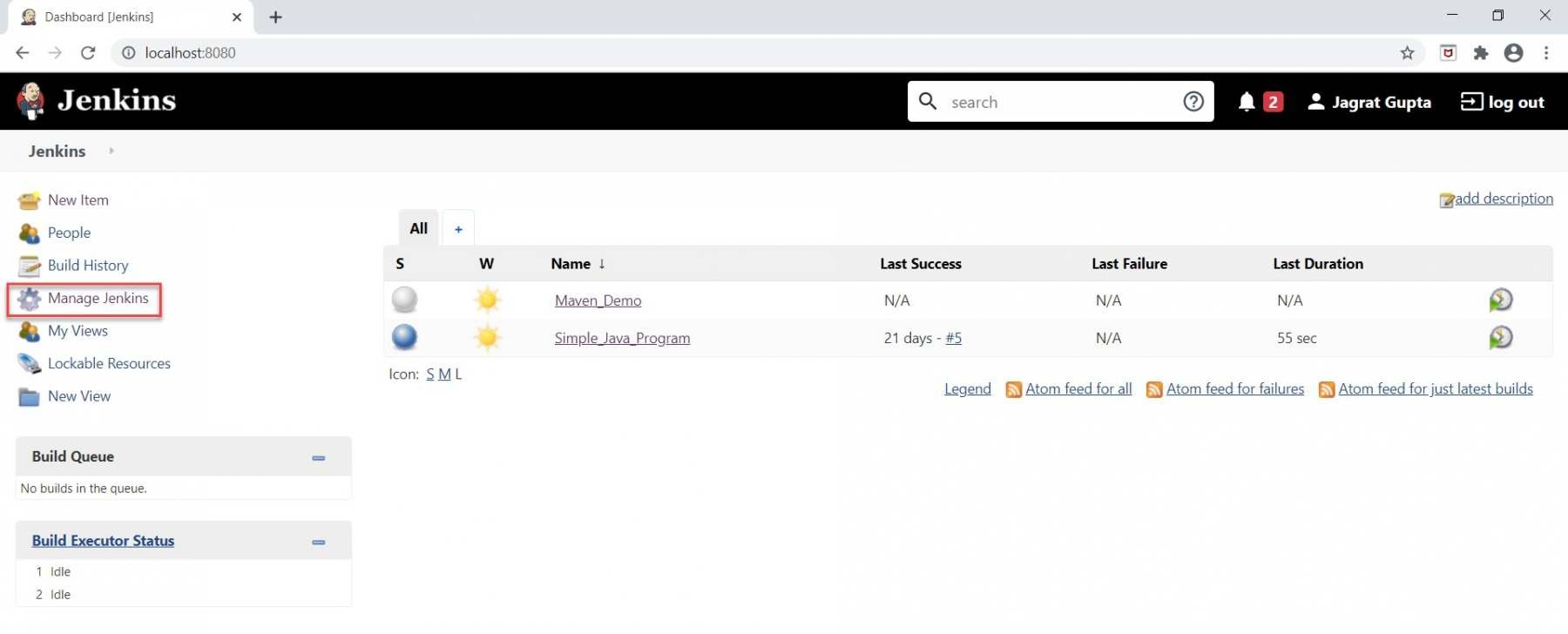Open Atom feed for failures link

point(1235,389)
